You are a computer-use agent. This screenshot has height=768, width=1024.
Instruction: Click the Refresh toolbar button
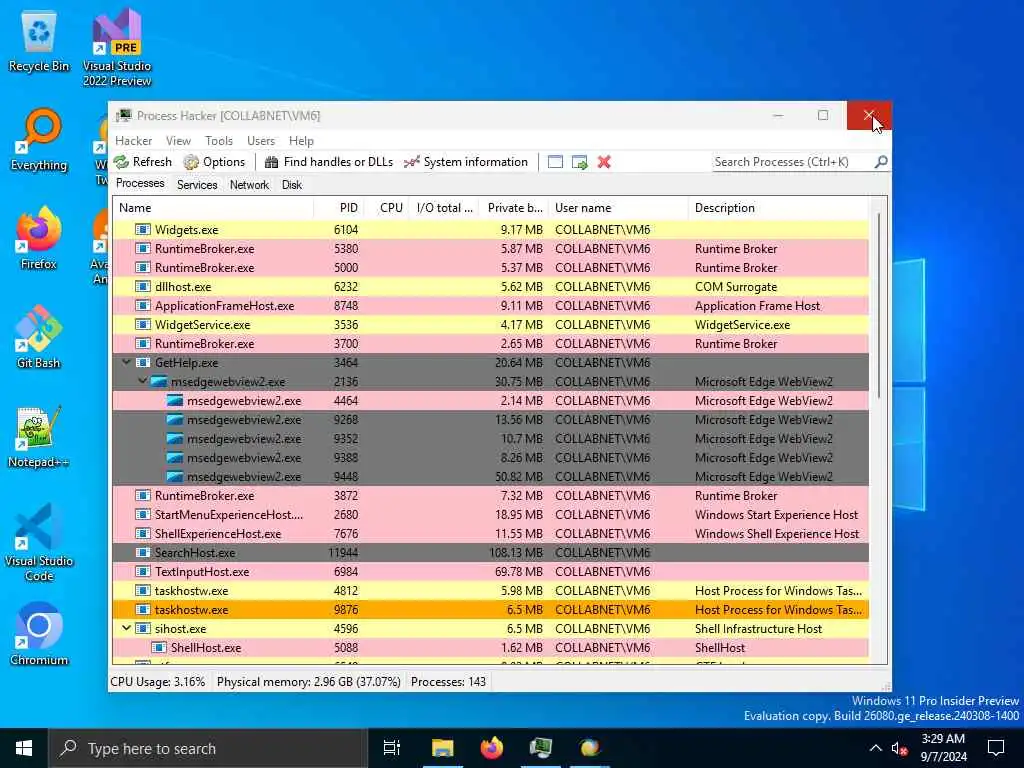click(143, 162)
